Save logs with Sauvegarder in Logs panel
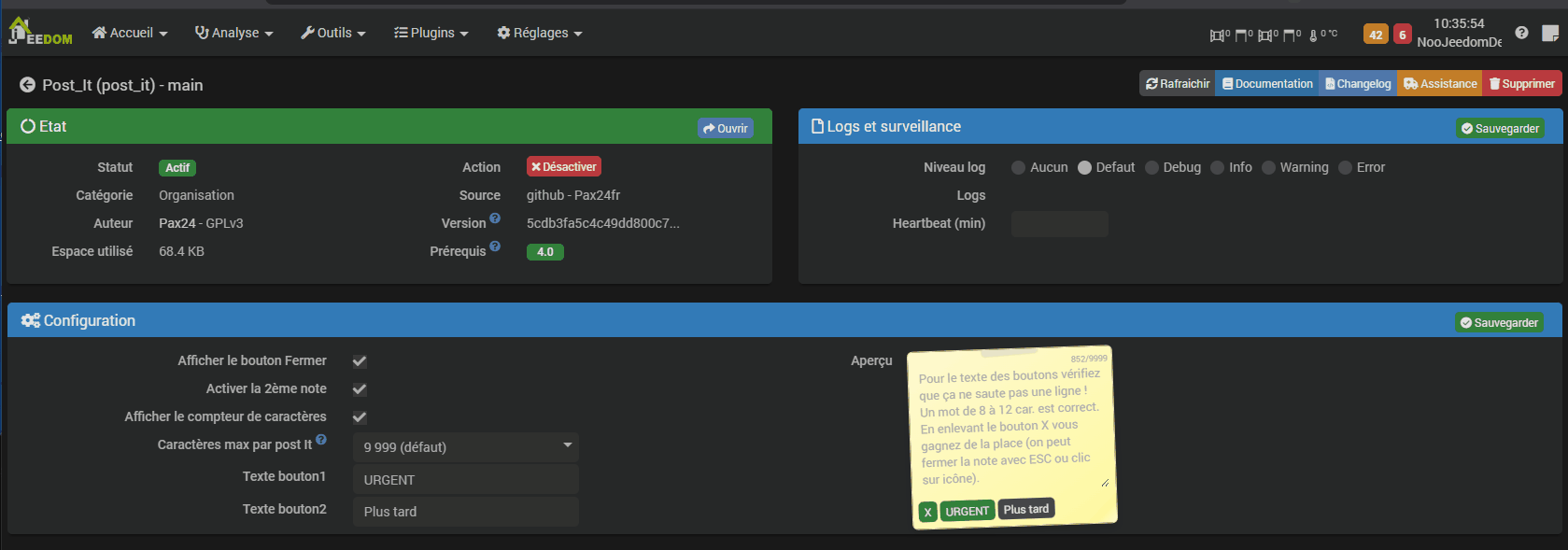The height and width of the screenshot is (550, 1568). (1500, 128)
